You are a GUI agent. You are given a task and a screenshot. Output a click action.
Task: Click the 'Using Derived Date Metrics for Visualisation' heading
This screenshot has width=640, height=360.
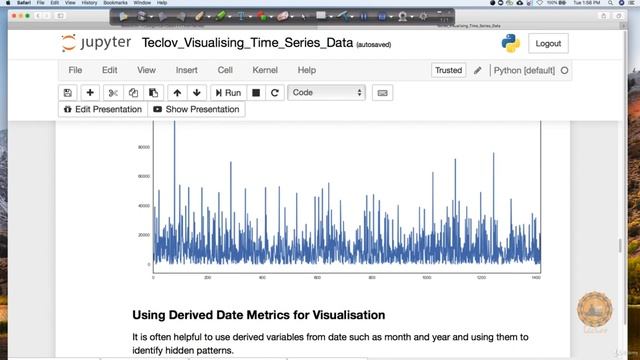pyautogui.click(x=258, y=315)
